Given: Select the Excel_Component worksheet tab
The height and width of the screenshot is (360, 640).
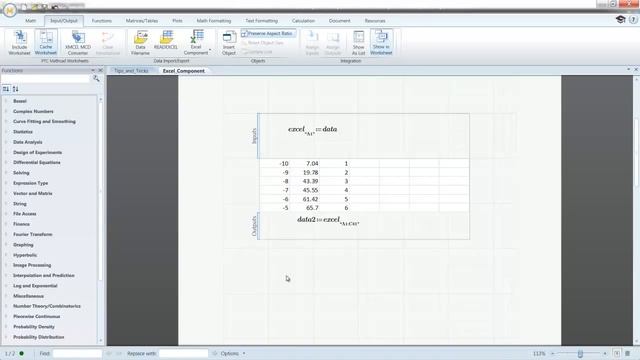Looking at the screenshot, I should tap(184, 71).
